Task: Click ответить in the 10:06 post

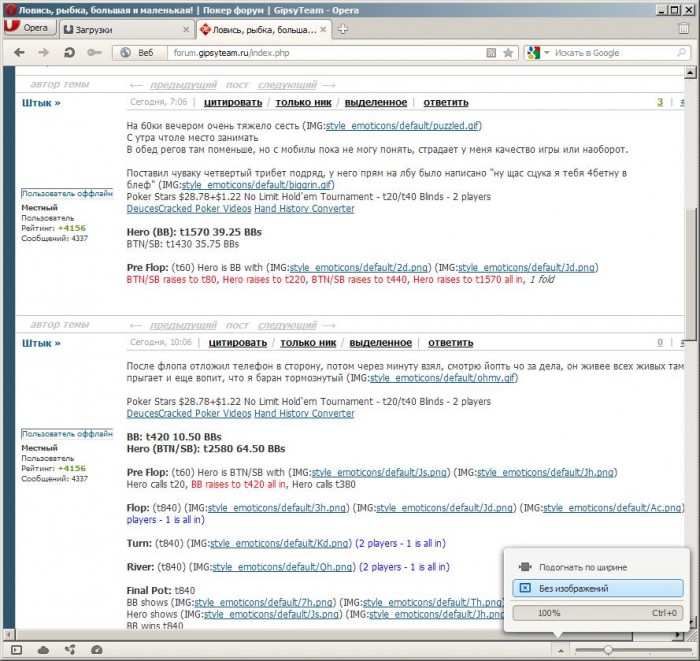Action: tap(451, 342)
